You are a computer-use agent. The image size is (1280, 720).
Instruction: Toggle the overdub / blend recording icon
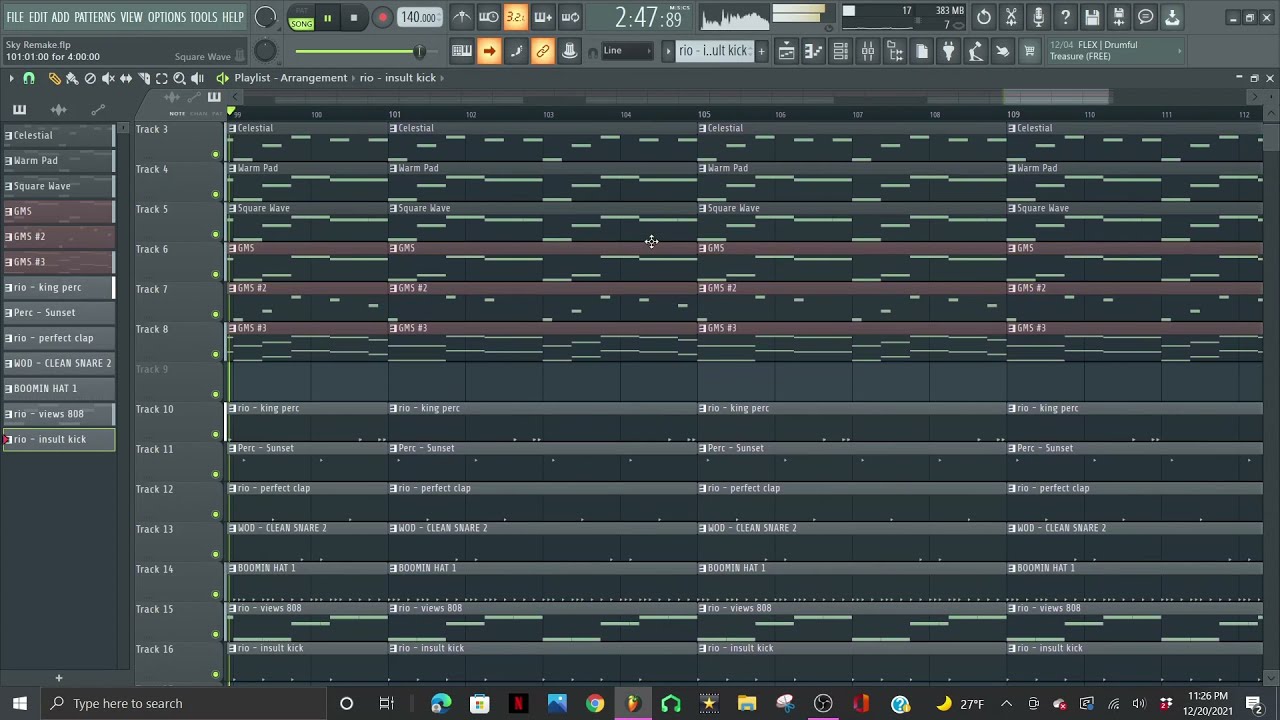pyautogui.click(x=543, y=17)
